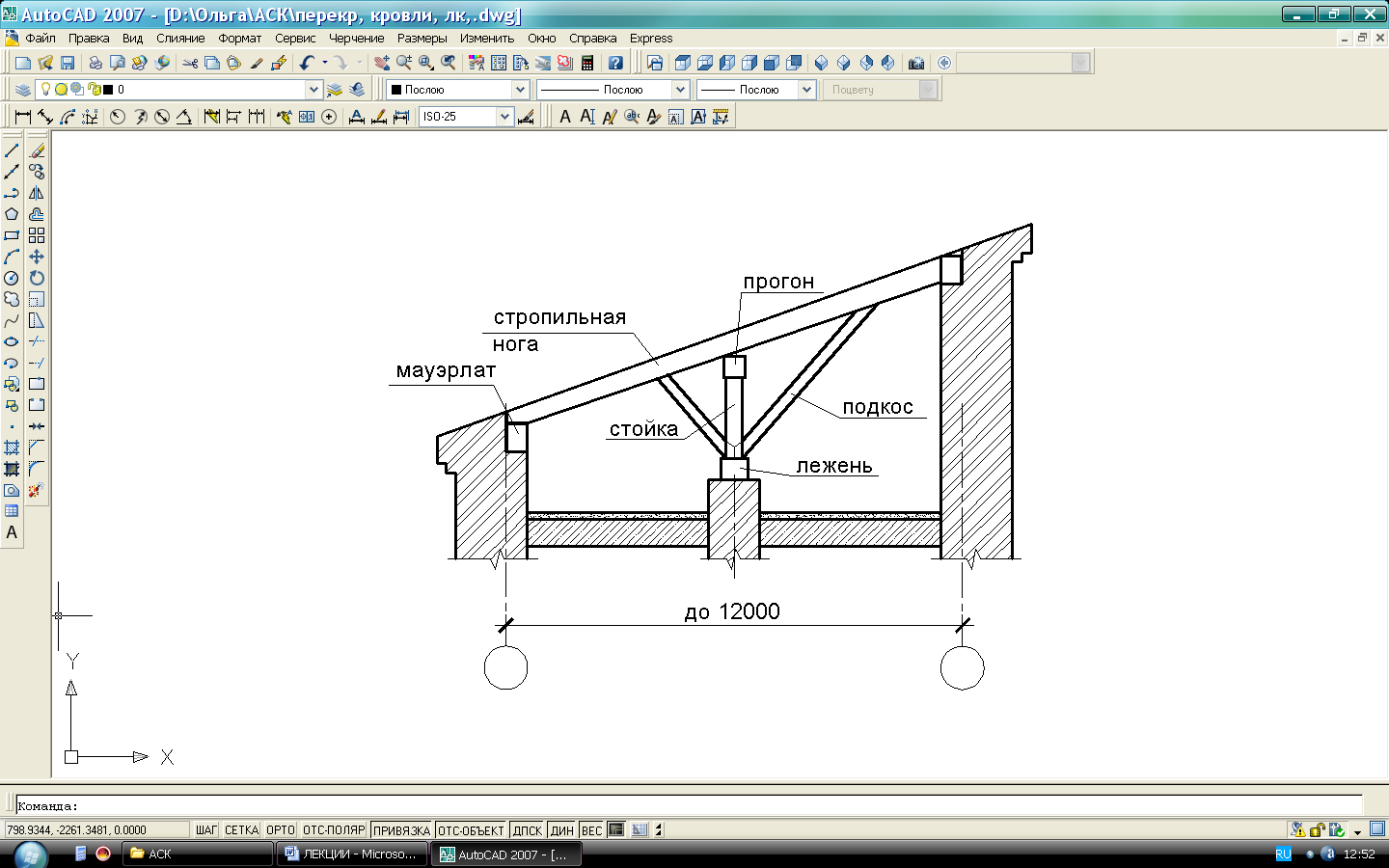Disable ПРИВЯЗКА object snap

pos(401,829)
